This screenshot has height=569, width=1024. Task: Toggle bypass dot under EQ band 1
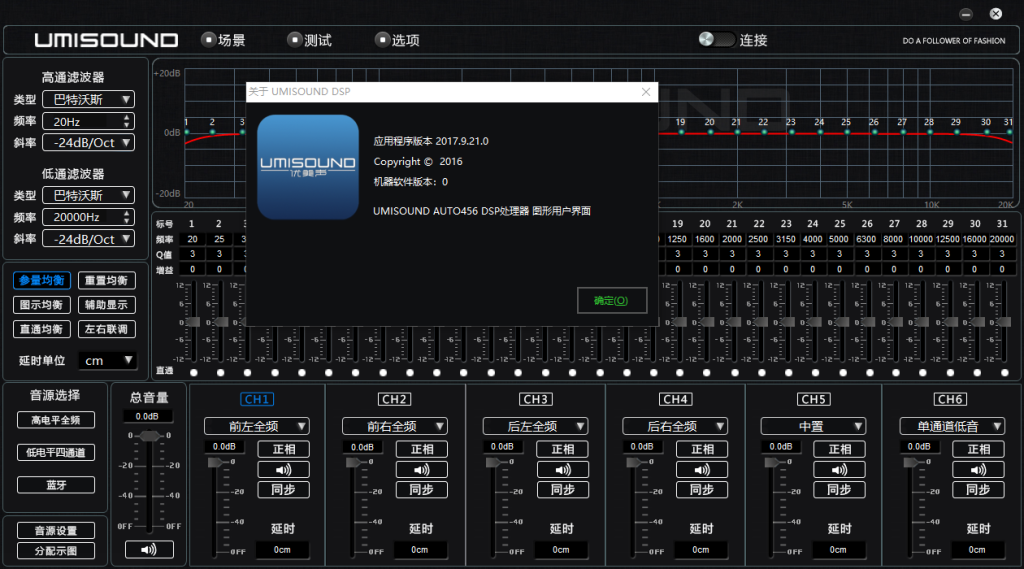click(x=193, y=372)
